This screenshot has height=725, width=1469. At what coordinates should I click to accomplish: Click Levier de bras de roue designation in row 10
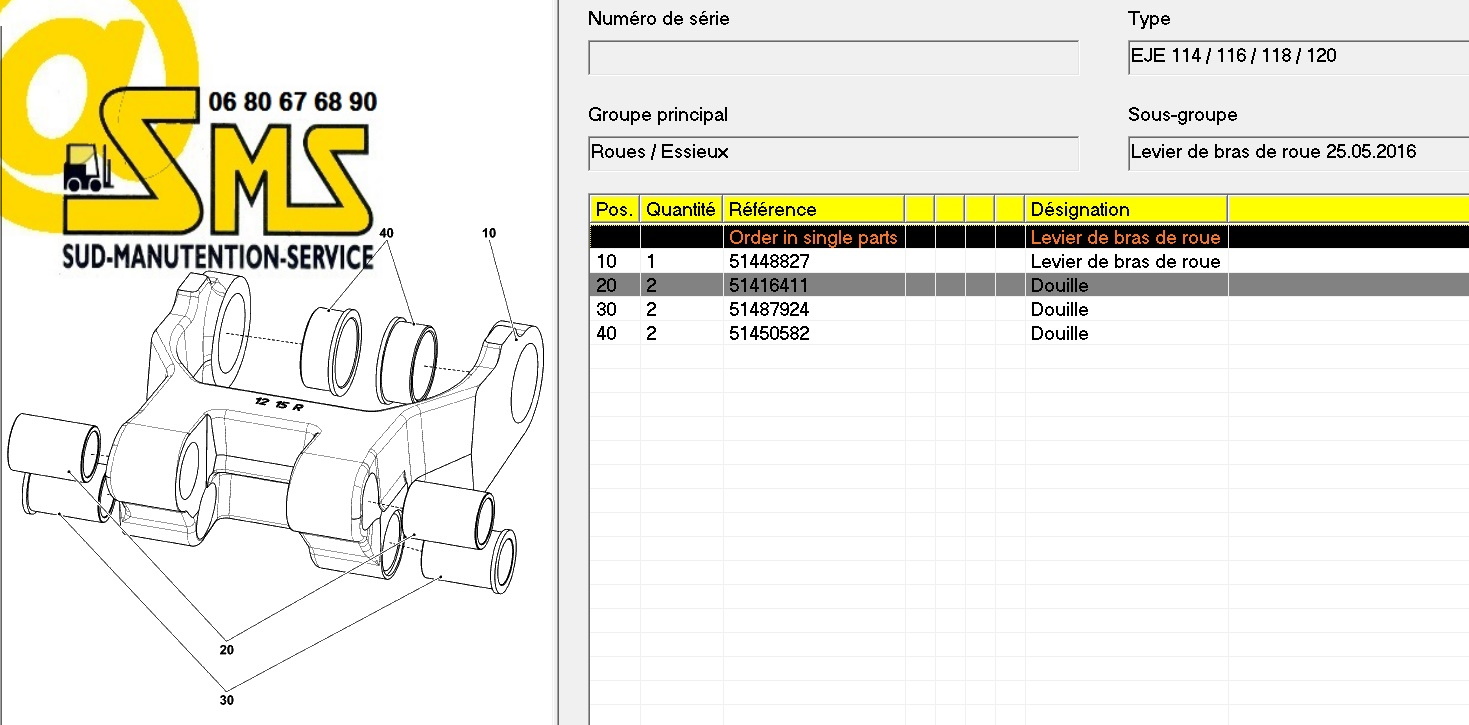pyautogui.click(x=1125, y=261)
